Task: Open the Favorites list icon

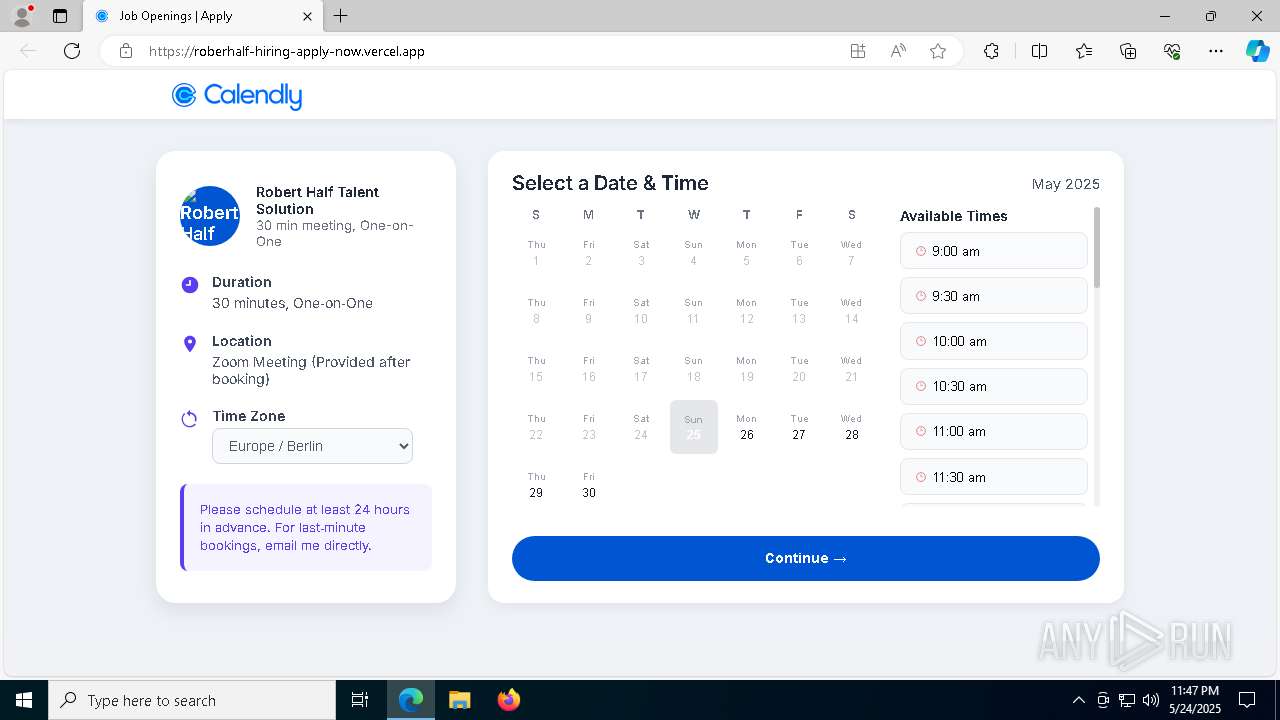Action: (x=1084, y=51)
